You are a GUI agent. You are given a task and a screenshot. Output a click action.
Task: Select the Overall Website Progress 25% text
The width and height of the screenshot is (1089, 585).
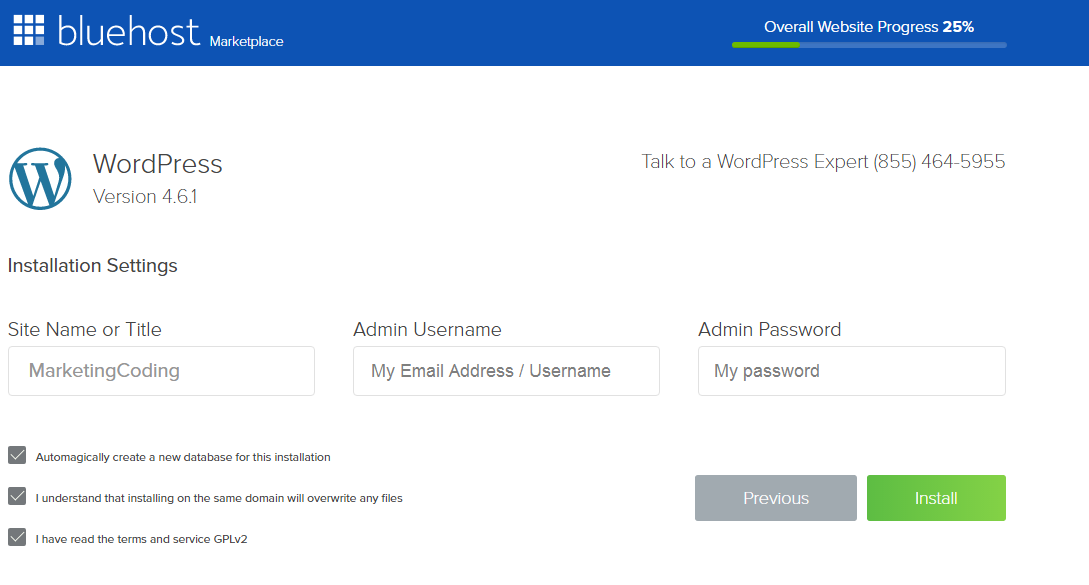(x=869, y=27)
